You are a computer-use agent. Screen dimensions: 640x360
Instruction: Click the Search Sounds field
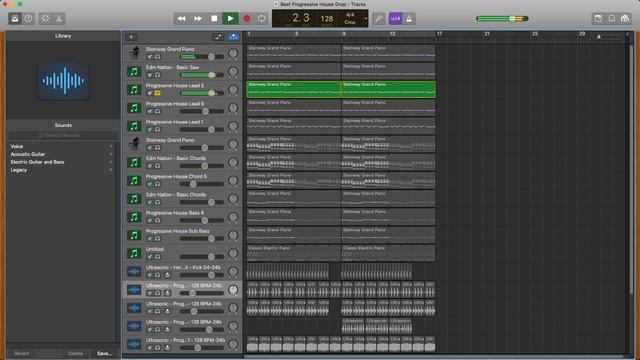tap(63, 135)
